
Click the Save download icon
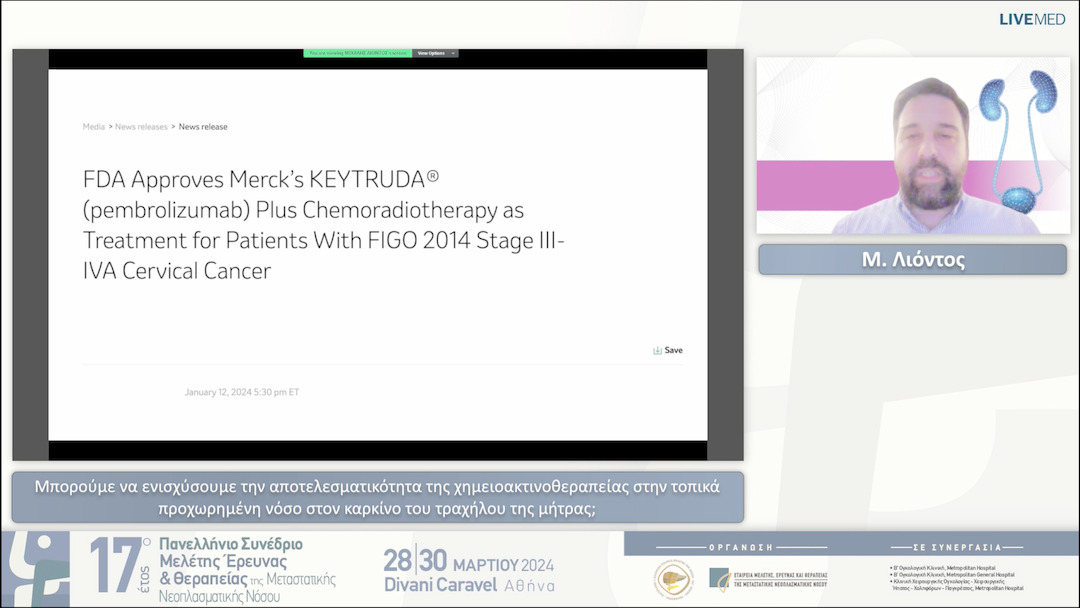[x=657, y=350]
